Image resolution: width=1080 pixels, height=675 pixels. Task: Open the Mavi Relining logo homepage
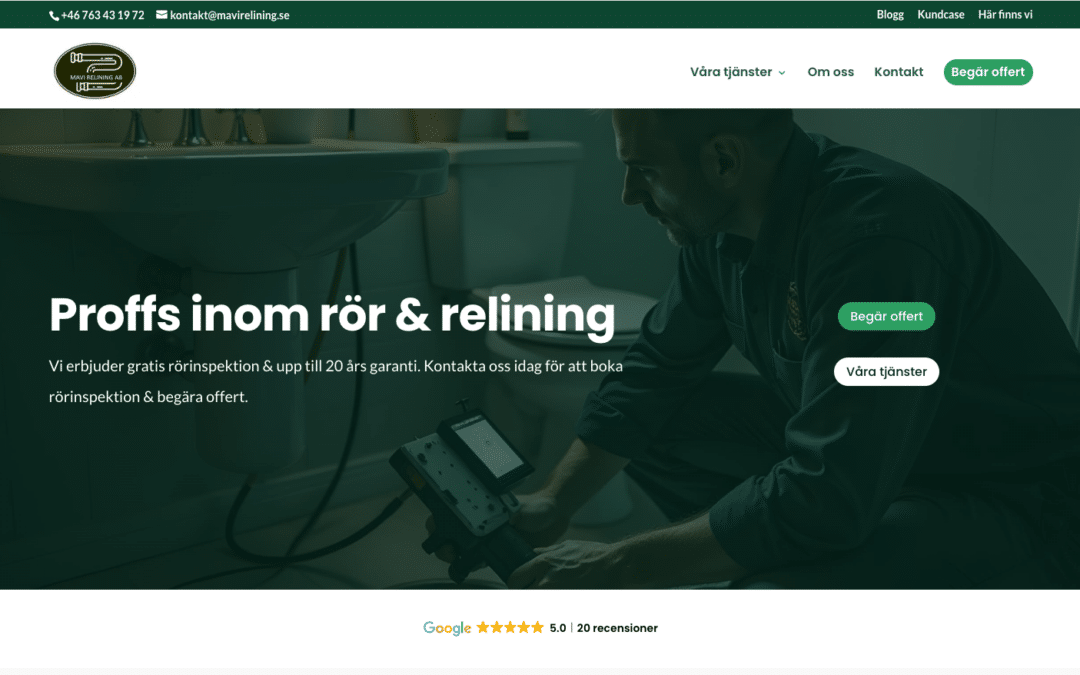[x=95, y=71]
